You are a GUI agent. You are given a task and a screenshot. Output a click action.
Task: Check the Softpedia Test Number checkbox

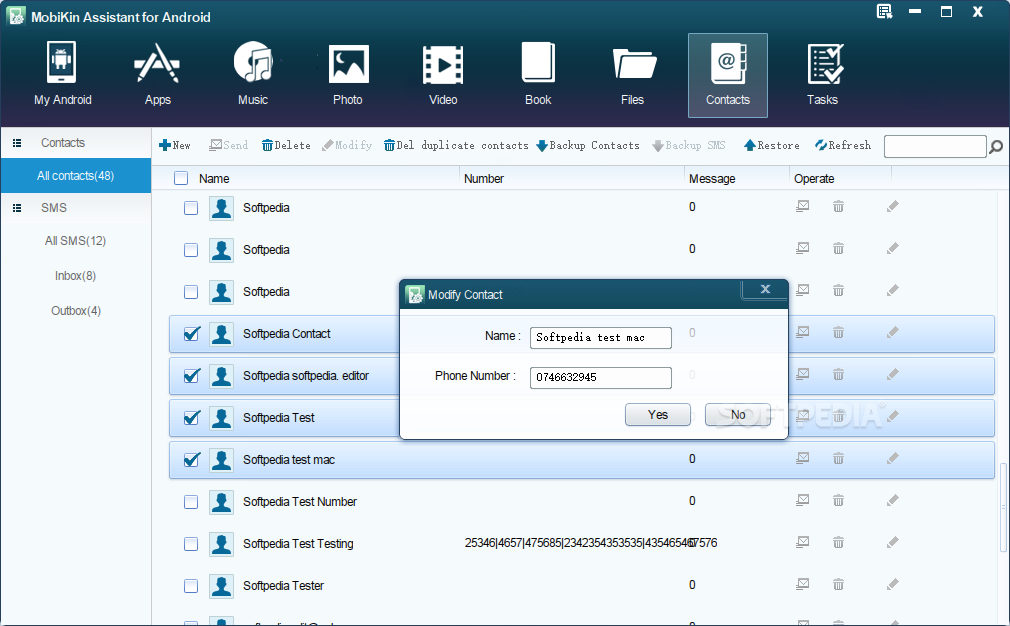[191, 502]
